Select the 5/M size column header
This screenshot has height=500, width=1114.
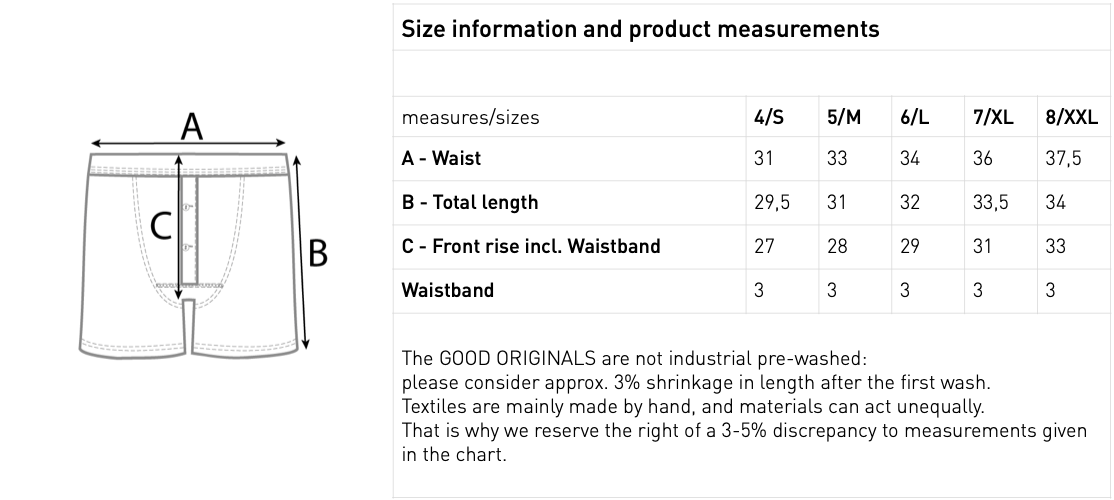pos(843,117)
